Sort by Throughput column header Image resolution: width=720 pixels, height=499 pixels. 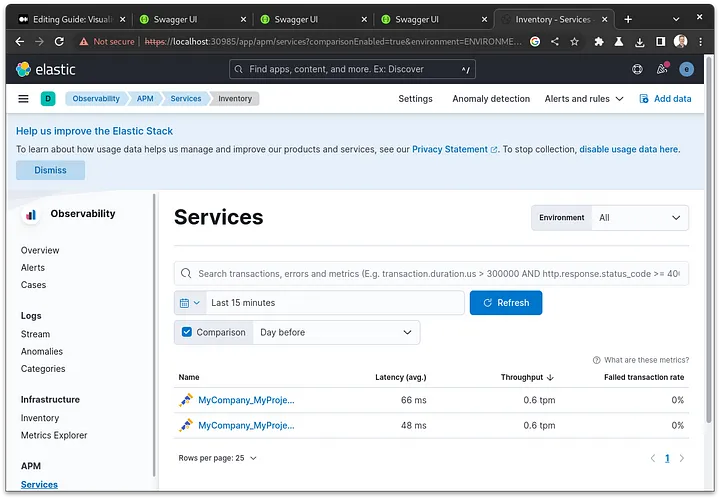[527, 377]
